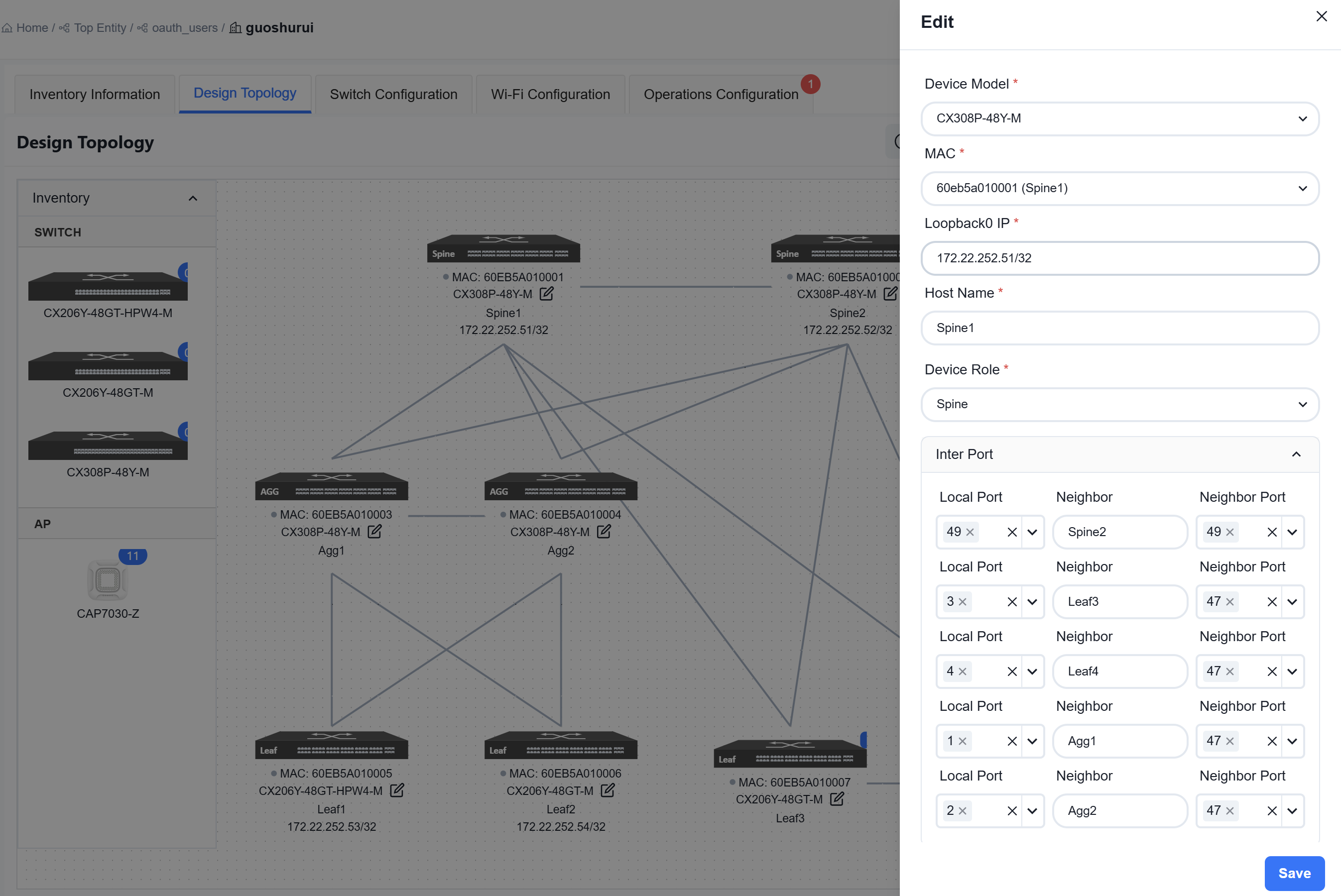
Task: Navigate to Top Entity breadcrumb
Action: [93, 28]
